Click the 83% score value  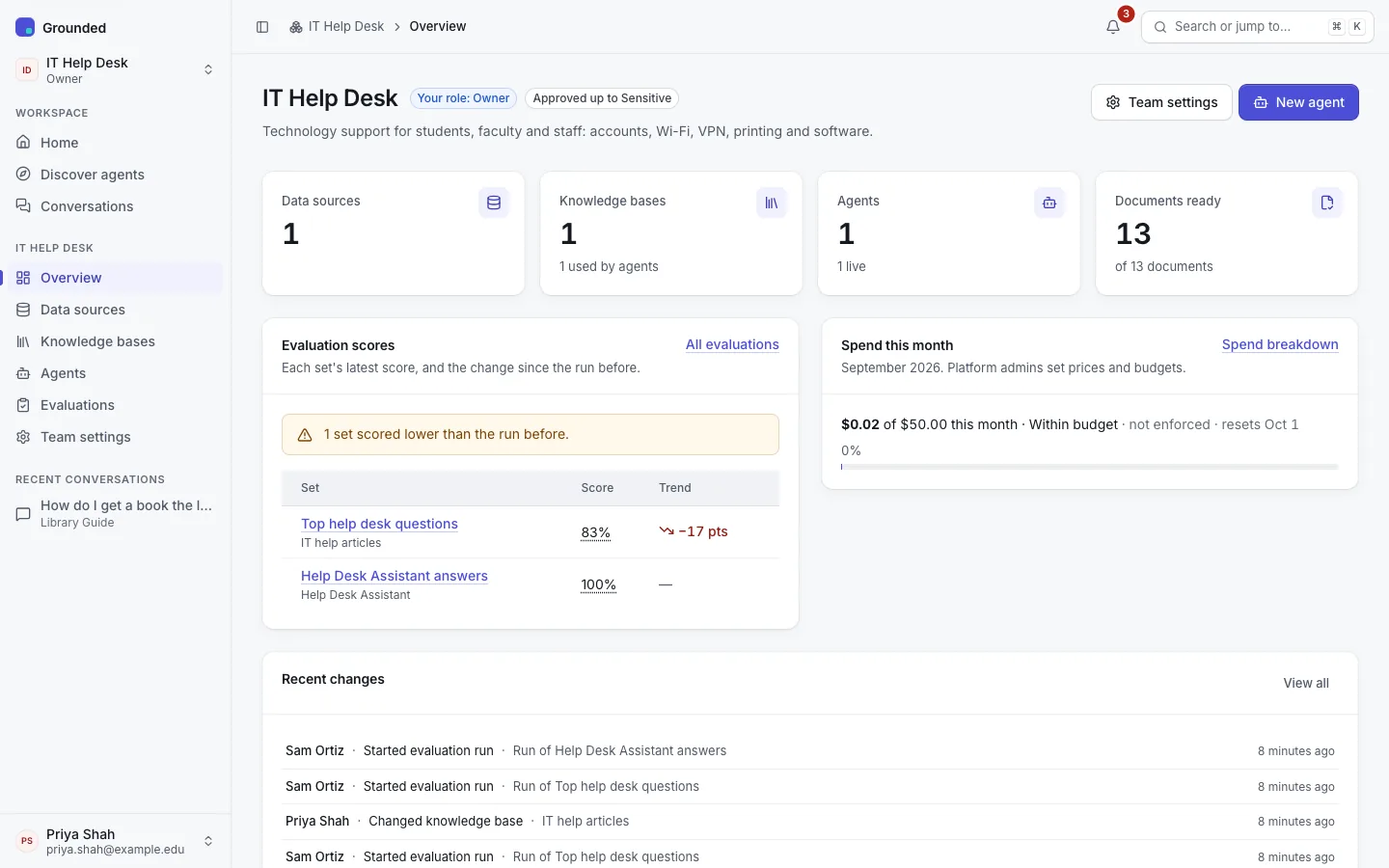[595, 532]
